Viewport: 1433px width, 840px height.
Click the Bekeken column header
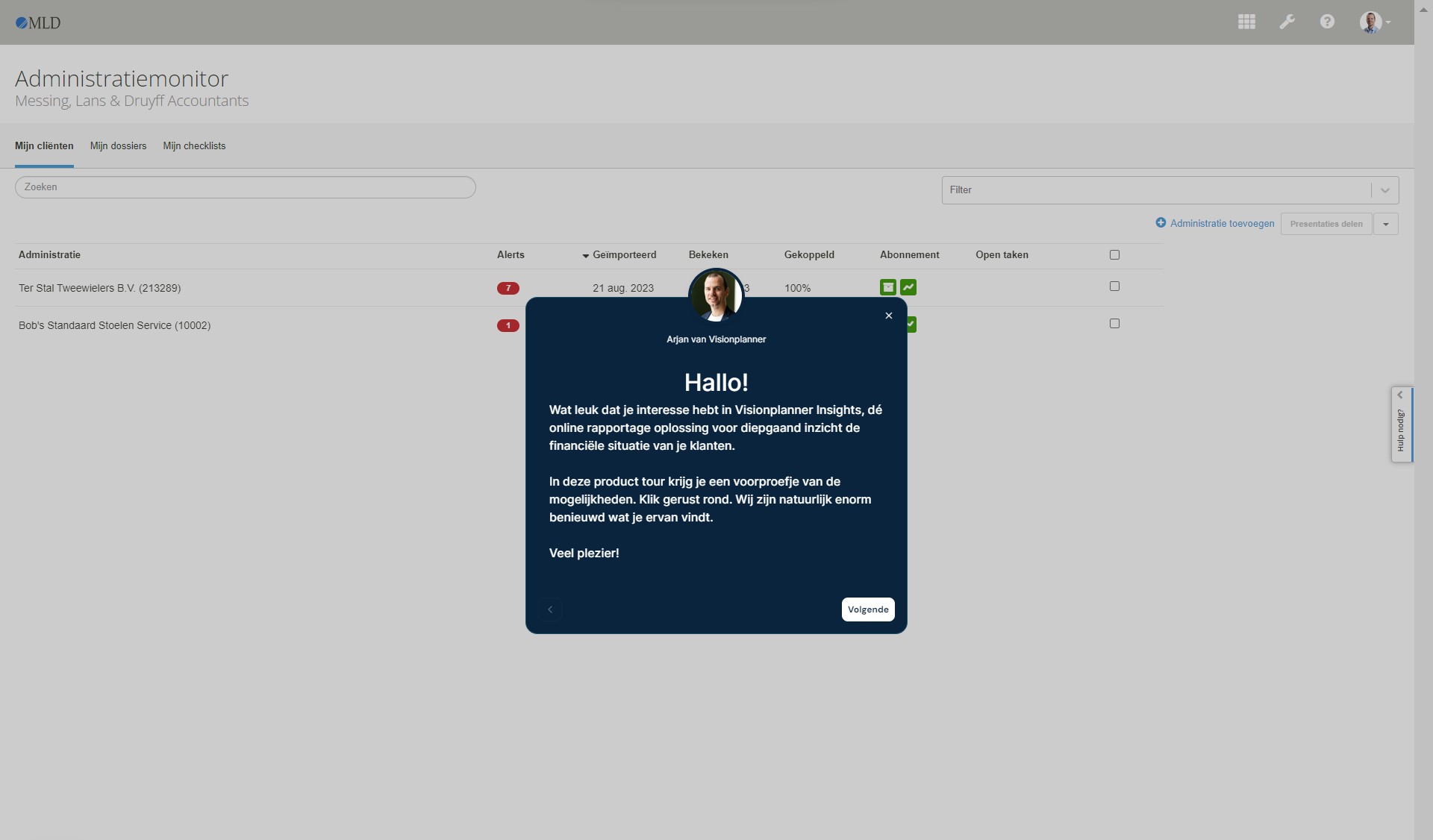pos(708,255)
